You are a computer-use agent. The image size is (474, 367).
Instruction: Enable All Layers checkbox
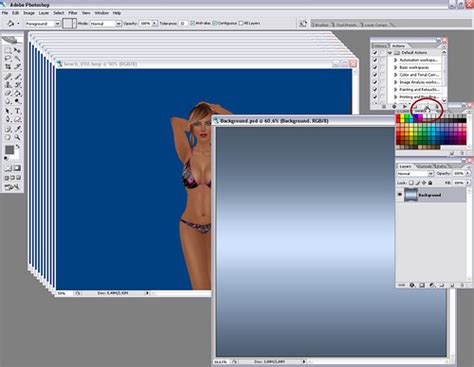241,23
